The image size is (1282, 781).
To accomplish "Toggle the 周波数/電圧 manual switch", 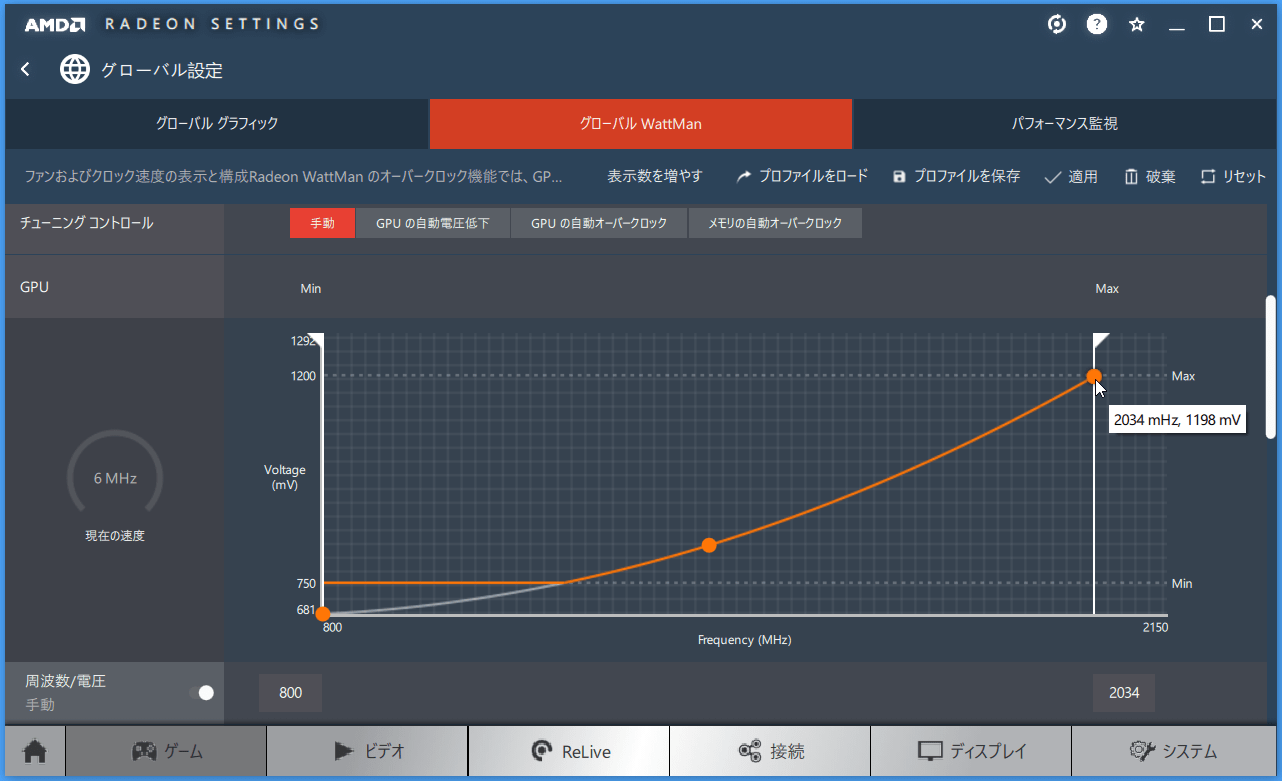I will point(203,692).
